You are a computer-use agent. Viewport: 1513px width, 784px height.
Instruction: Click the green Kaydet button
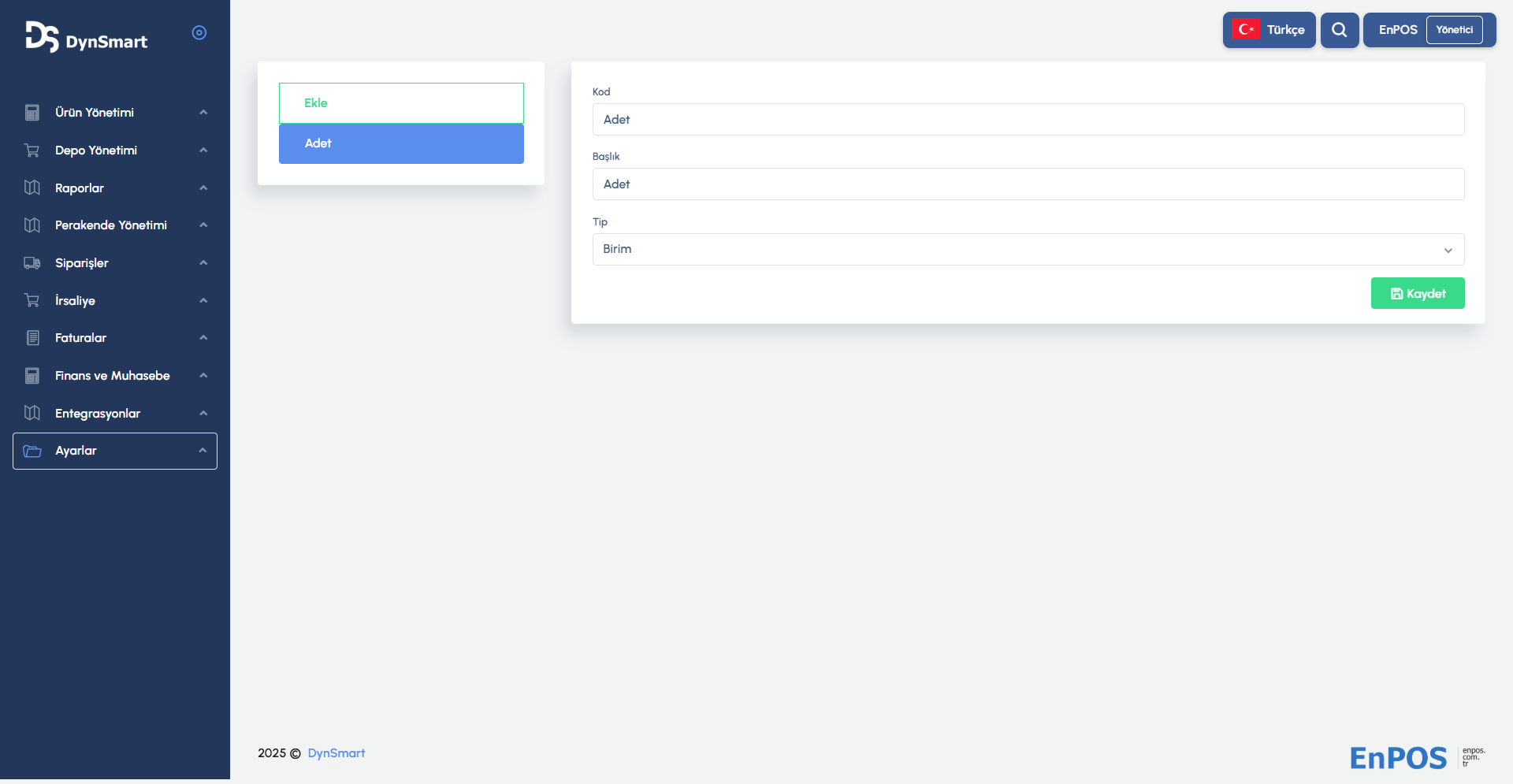[x=1417, y=293]
